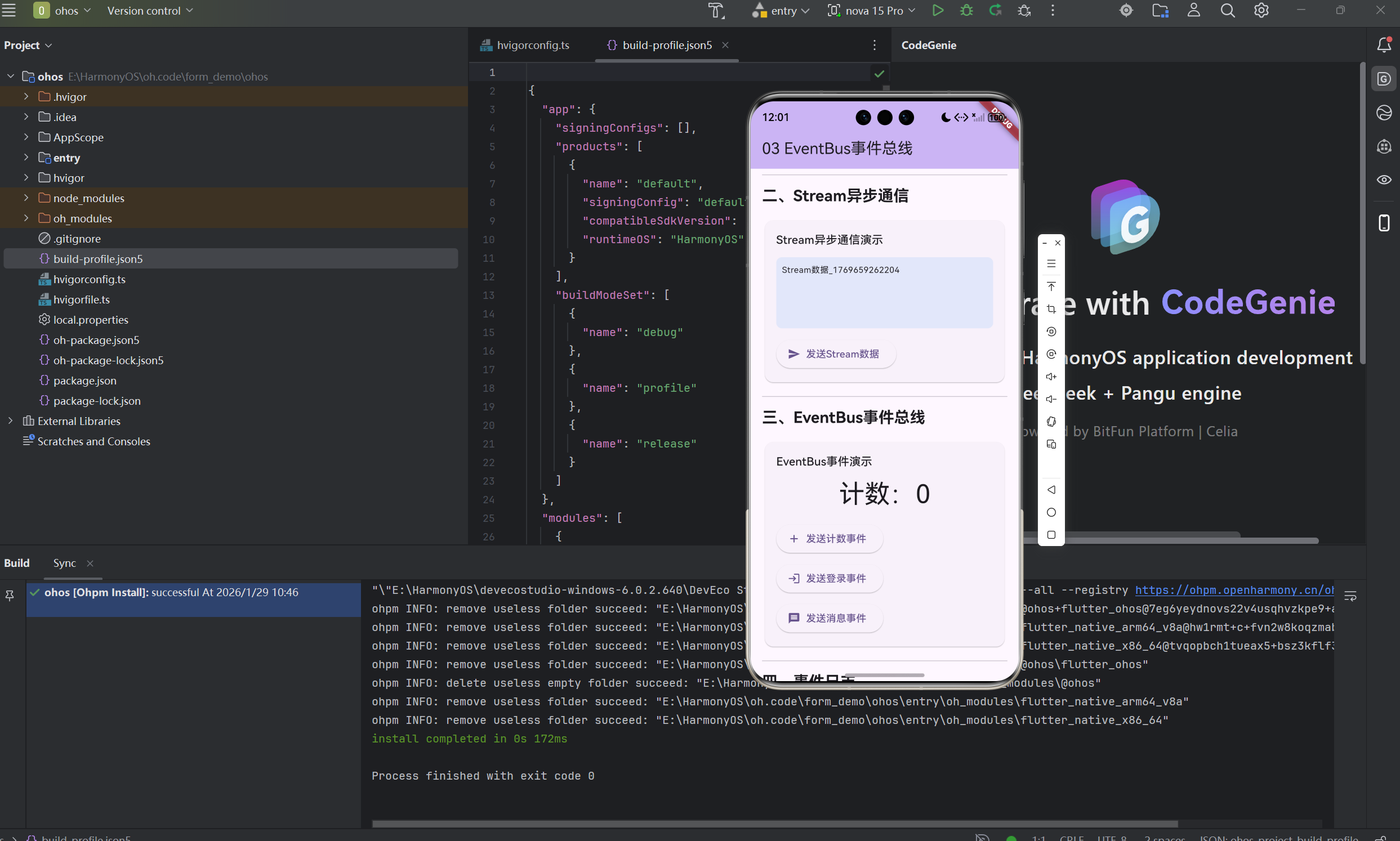1400x841 pixels.
Task: Open the CodeGenie sidebar icon
Action: coord(1384,79)
